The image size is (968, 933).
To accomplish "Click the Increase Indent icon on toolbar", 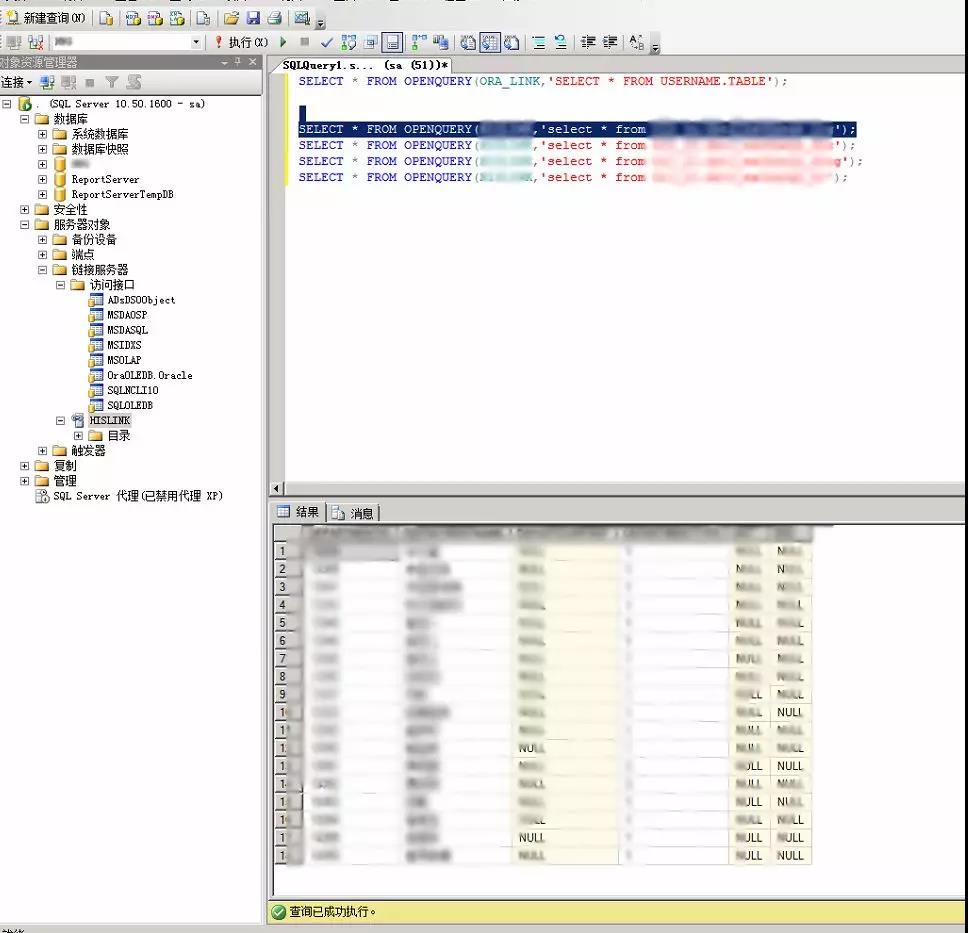I will 611,41.
